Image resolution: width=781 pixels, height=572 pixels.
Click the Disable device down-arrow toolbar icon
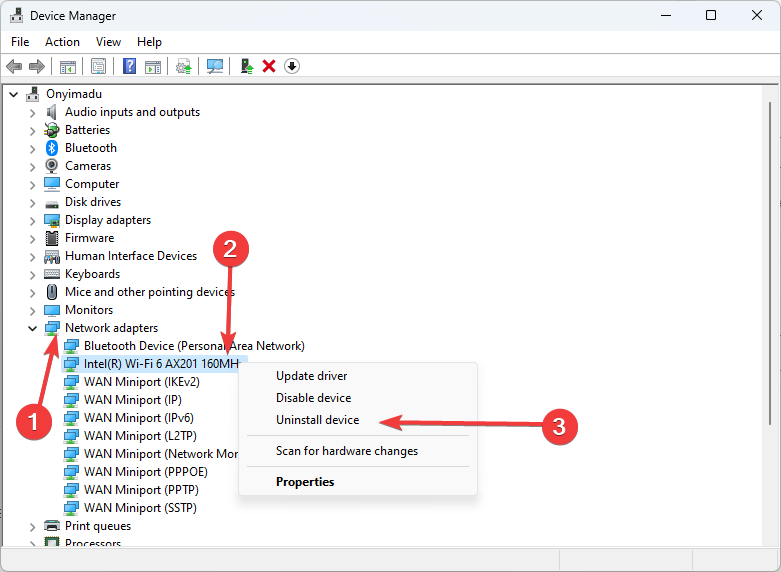tap(292, 66)
